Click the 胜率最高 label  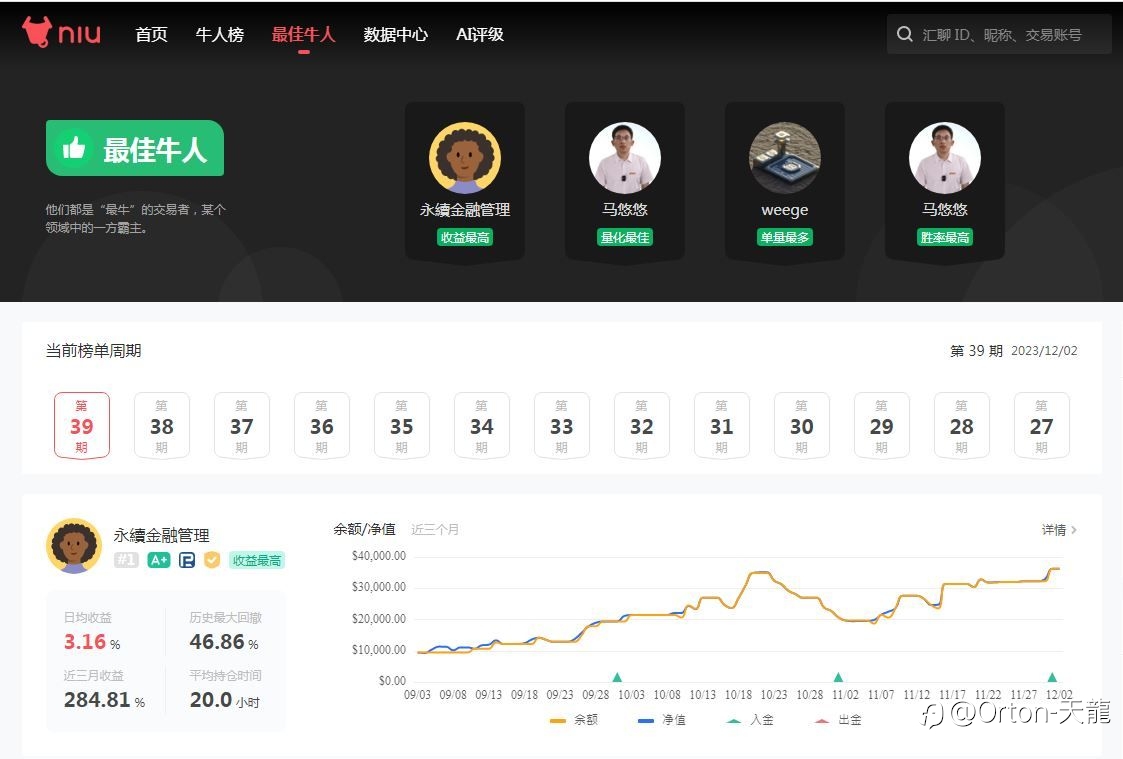pos(945,237)
